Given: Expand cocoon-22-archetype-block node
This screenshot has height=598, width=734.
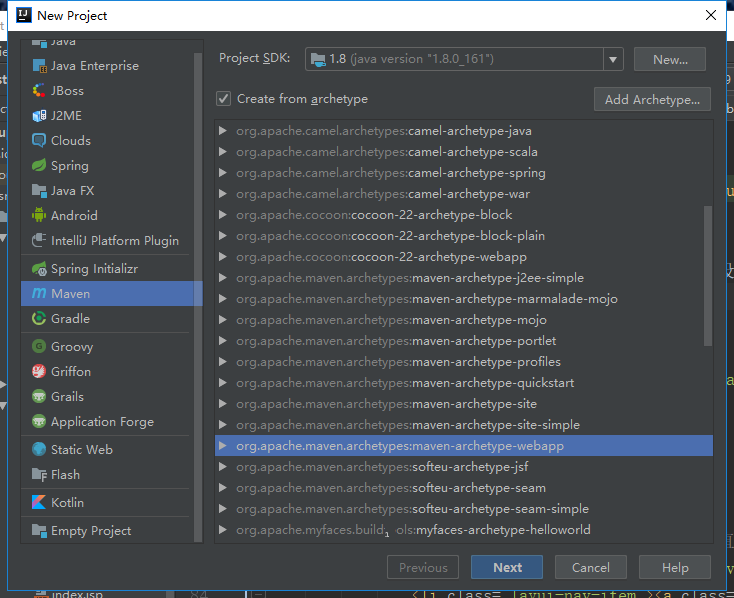Looking at the screenshot, I should click(223, 214).
